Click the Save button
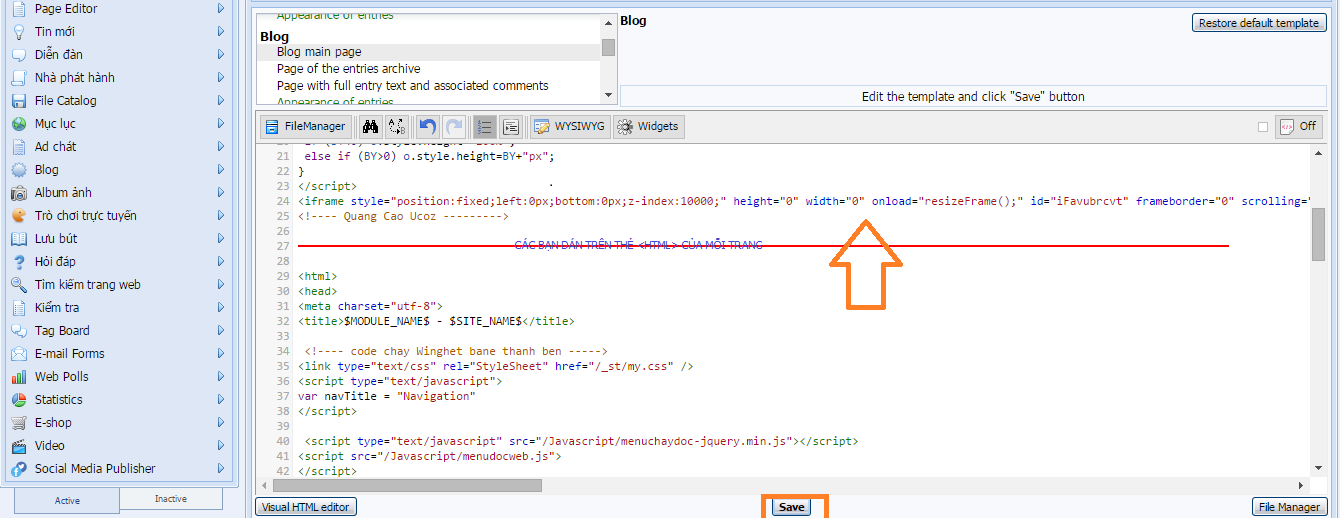Screen dimensions: 1340x520 point(791,507)
